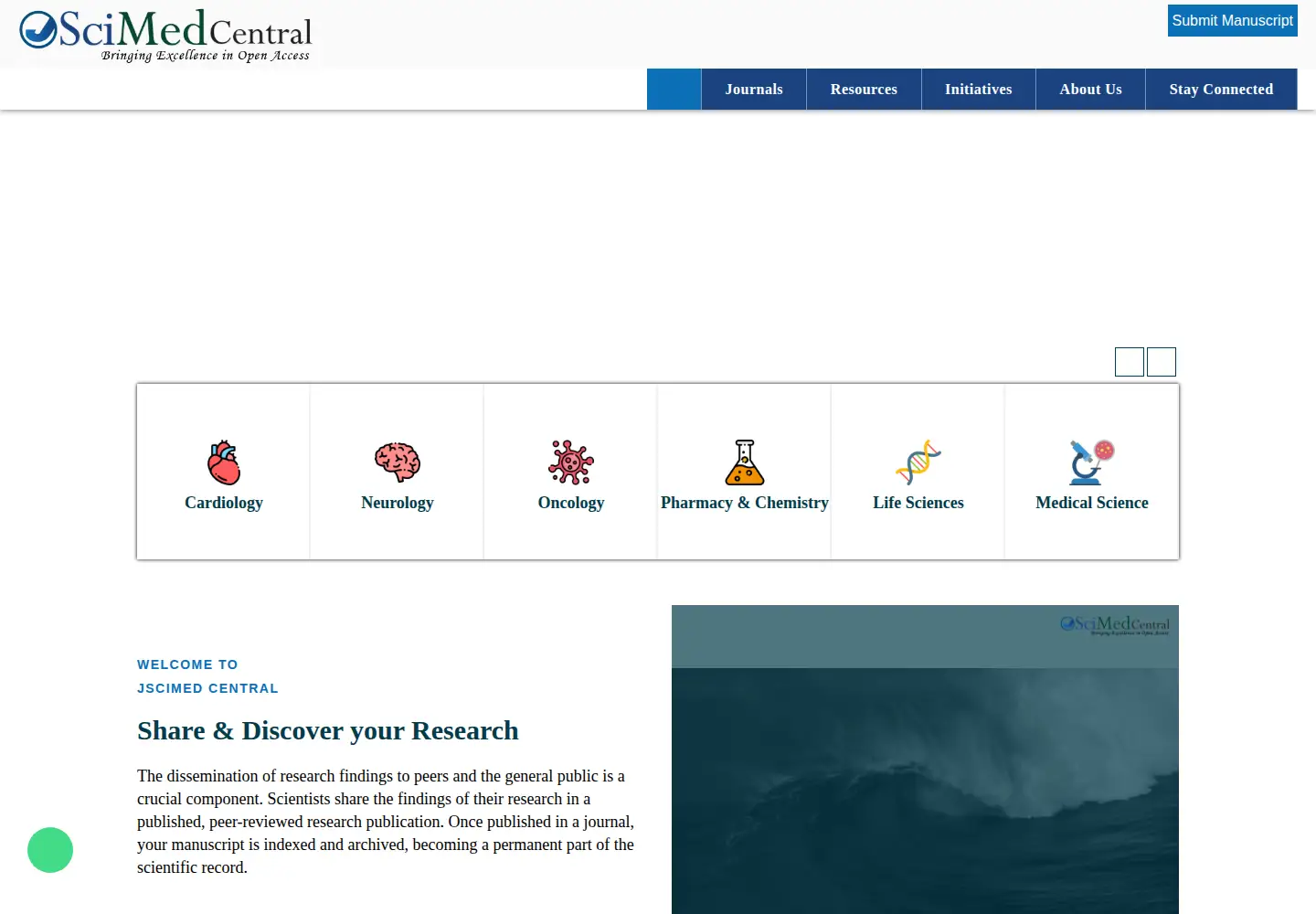The width and height of the screenshot is (1316, 914).
Task: Open the Initiatives menu
Action: (979, 90)
